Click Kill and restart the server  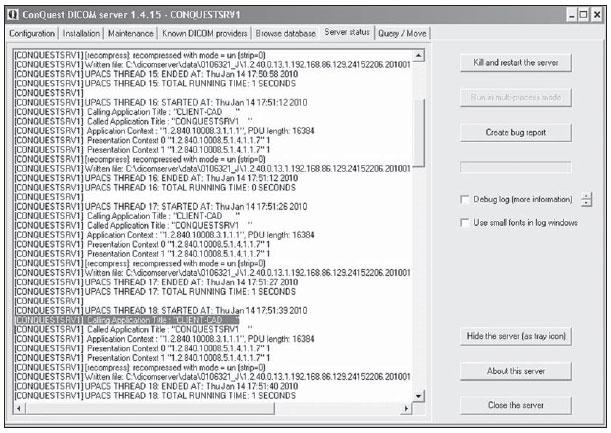coord(516,63)
